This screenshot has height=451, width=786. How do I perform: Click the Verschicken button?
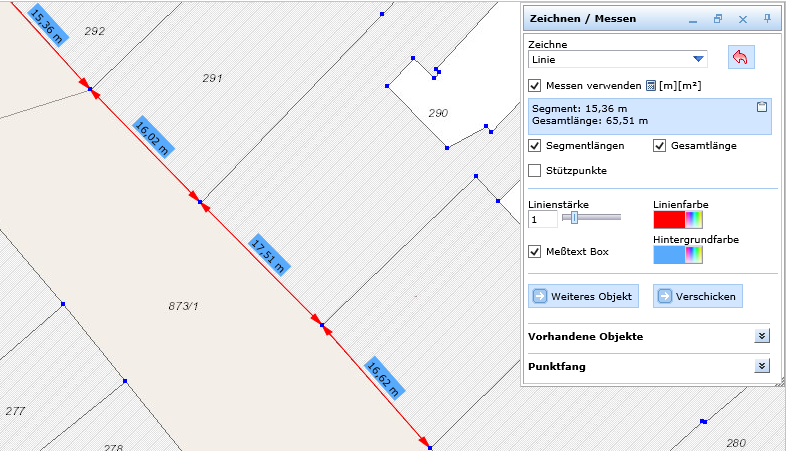[x=698, y=296]
